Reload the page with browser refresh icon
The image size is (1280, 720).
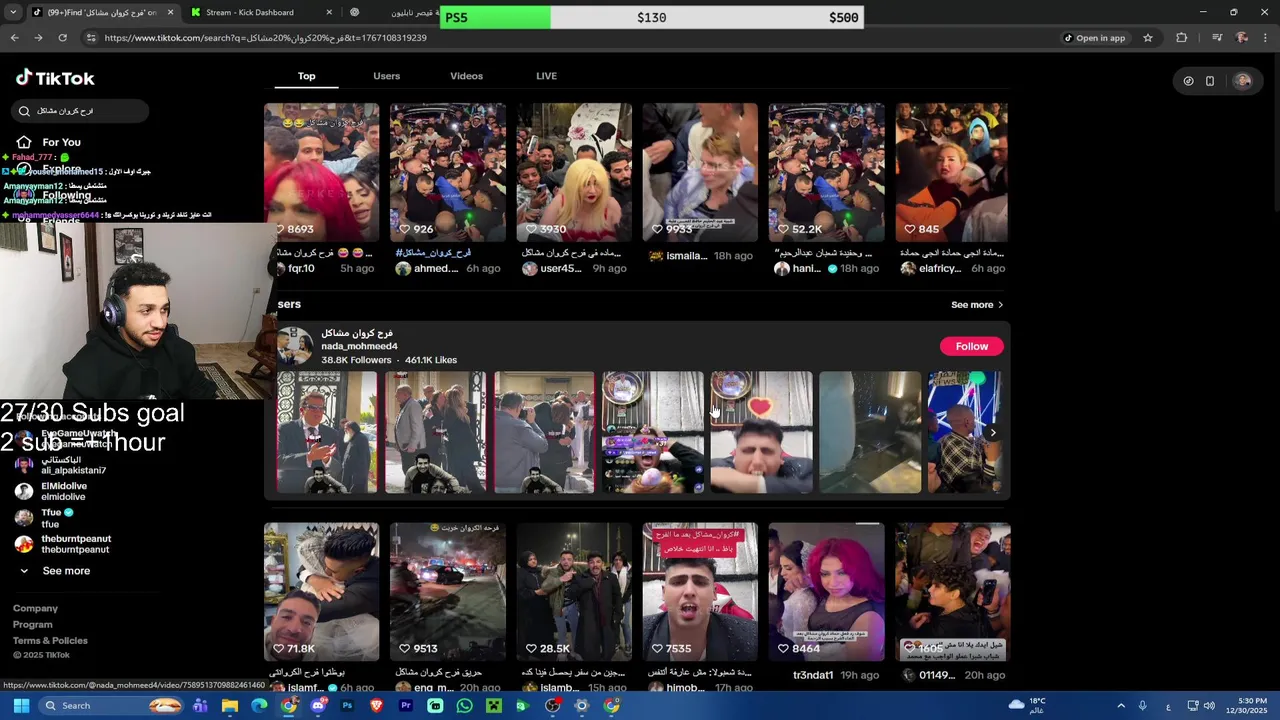click(62, 38)
